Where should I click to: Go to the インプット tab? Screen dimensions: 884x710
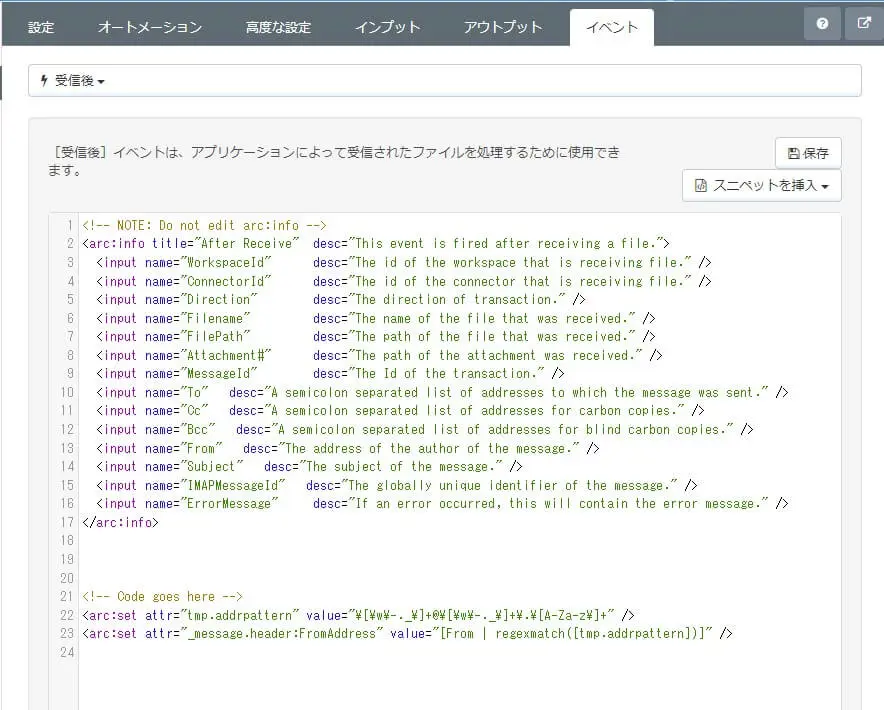pyautogui.click(x=387, y=27)
